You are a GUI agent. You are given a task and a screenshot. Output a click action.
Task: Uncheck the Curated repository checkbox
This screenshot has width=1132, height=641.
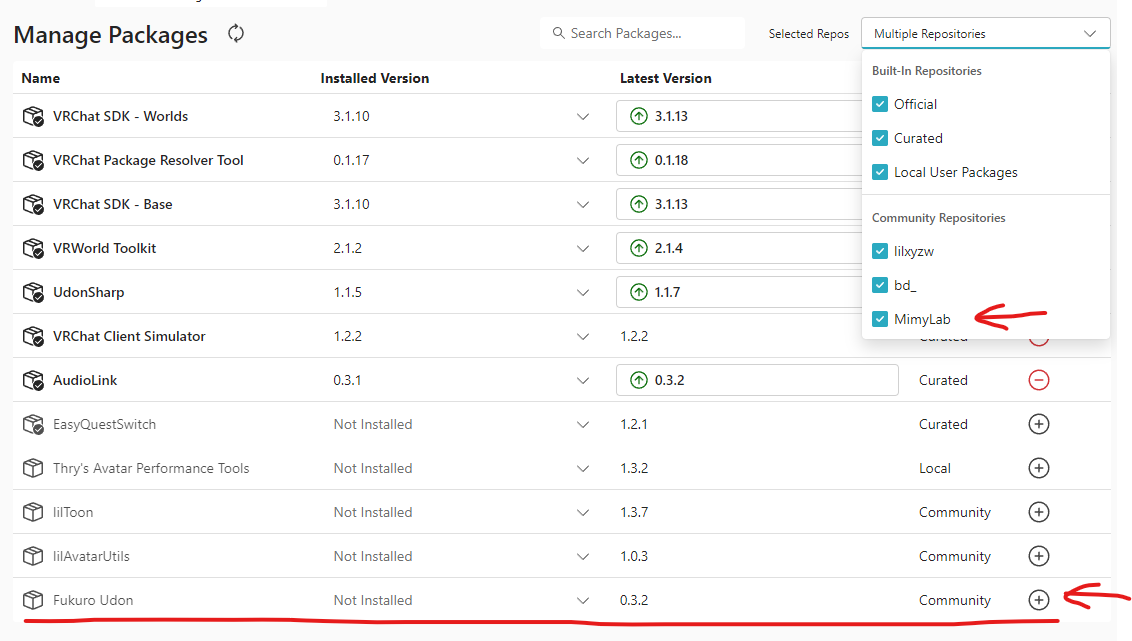[x=879, y=138]
